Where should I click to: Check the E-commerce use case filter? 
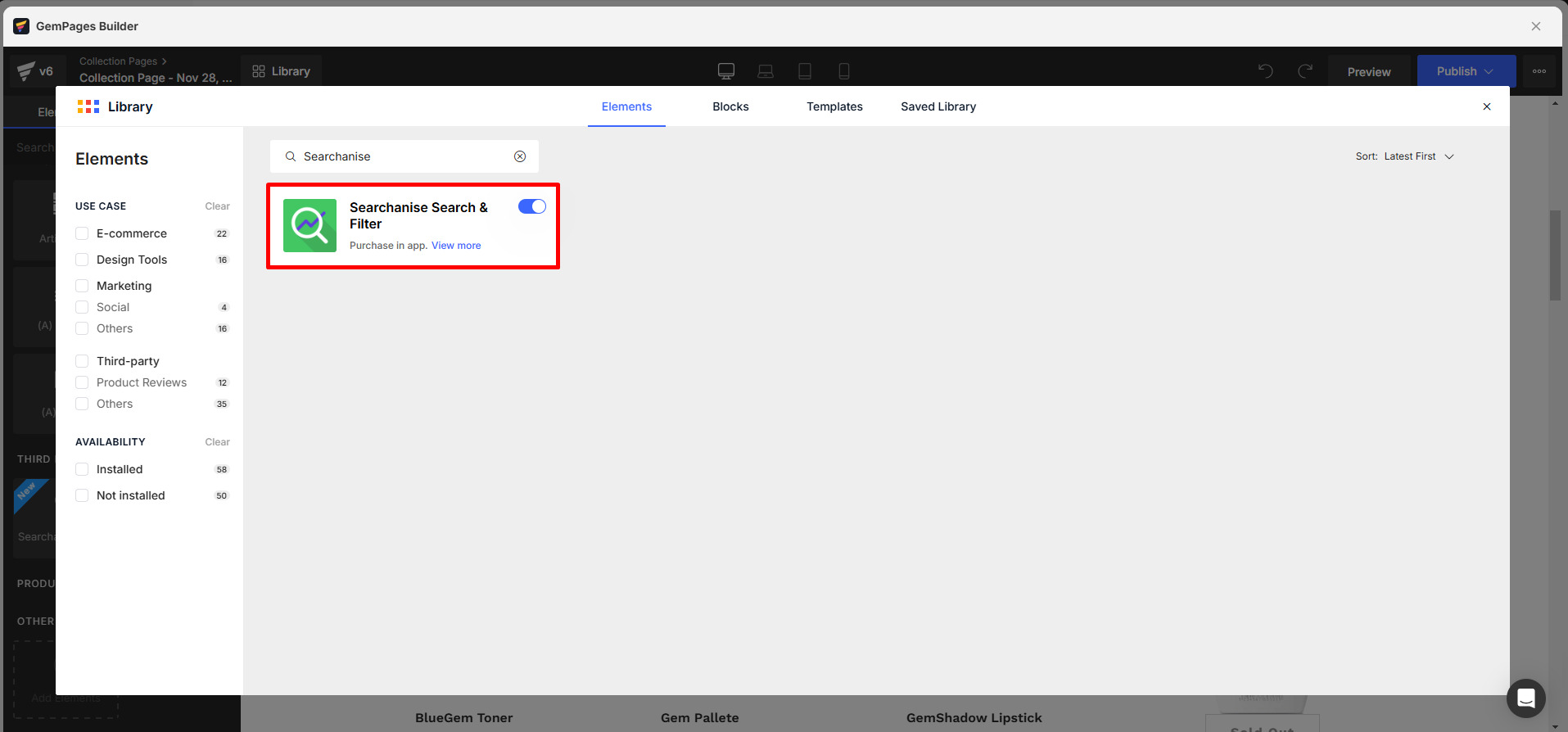(x=82, y=233)
